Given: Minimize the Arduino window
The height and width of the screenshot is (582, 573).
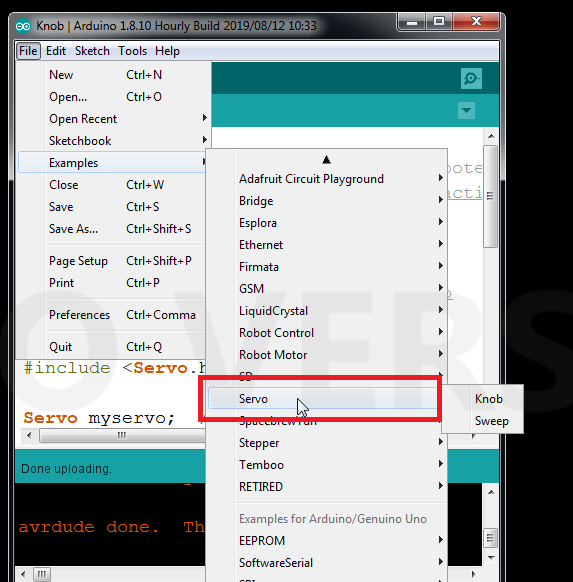Looking at the screenshot, I should pyautogui.click(x=412, y=22).
